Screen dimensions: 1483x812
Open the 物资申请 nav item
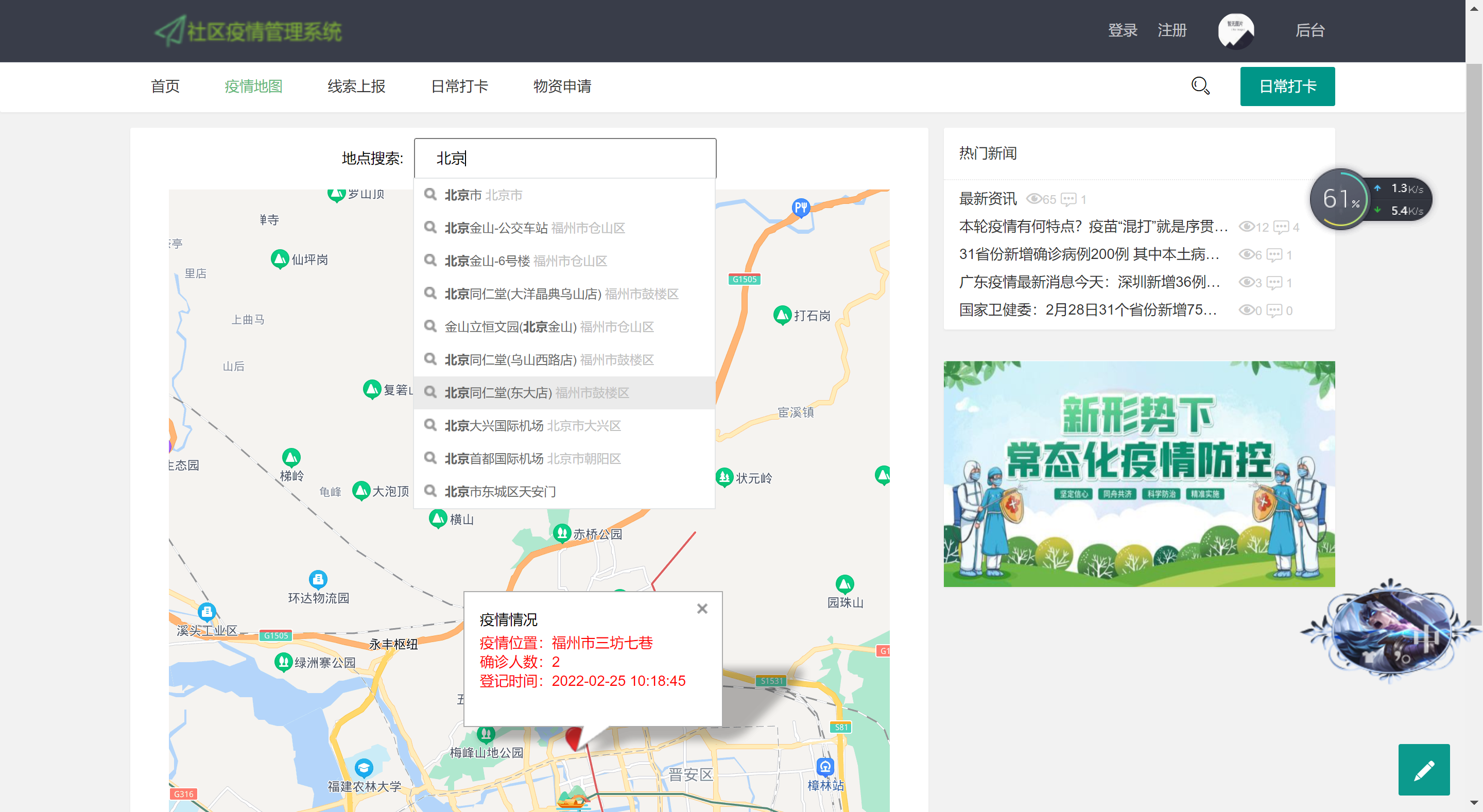[562, 86]
